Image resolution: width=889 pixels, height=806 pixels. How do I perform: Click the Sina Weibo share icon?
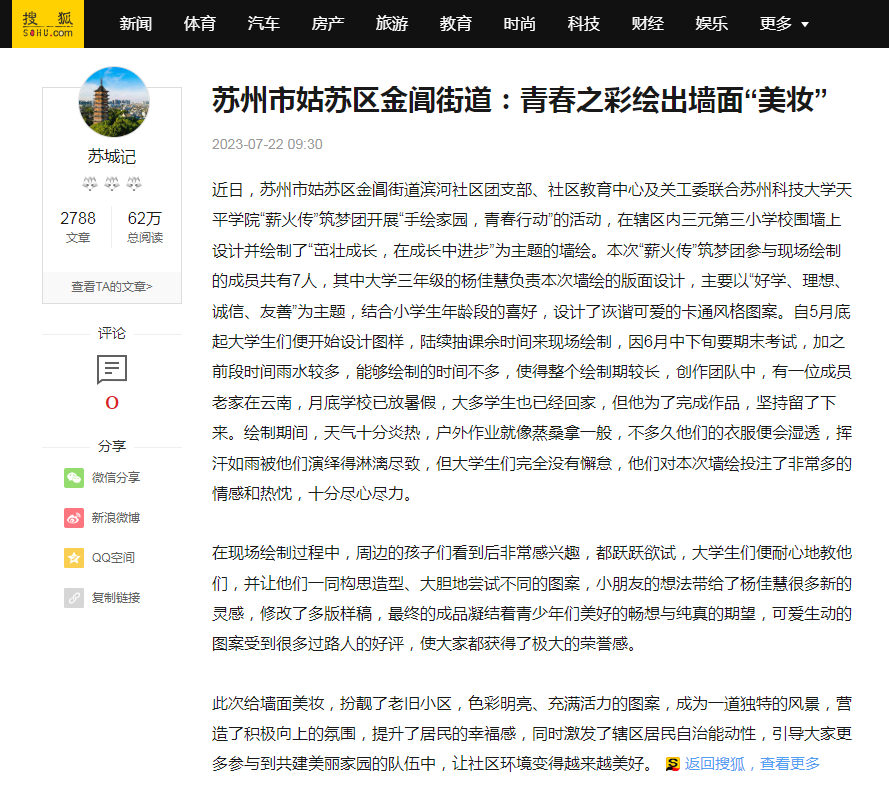click(74, 518)
